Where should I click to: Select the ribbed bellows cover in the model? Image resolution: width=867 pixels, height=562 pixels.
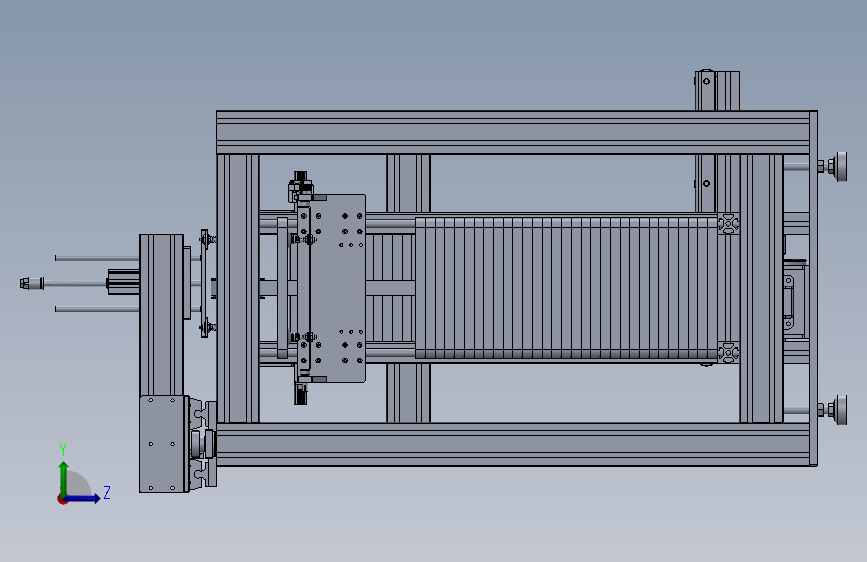[566, 288]
